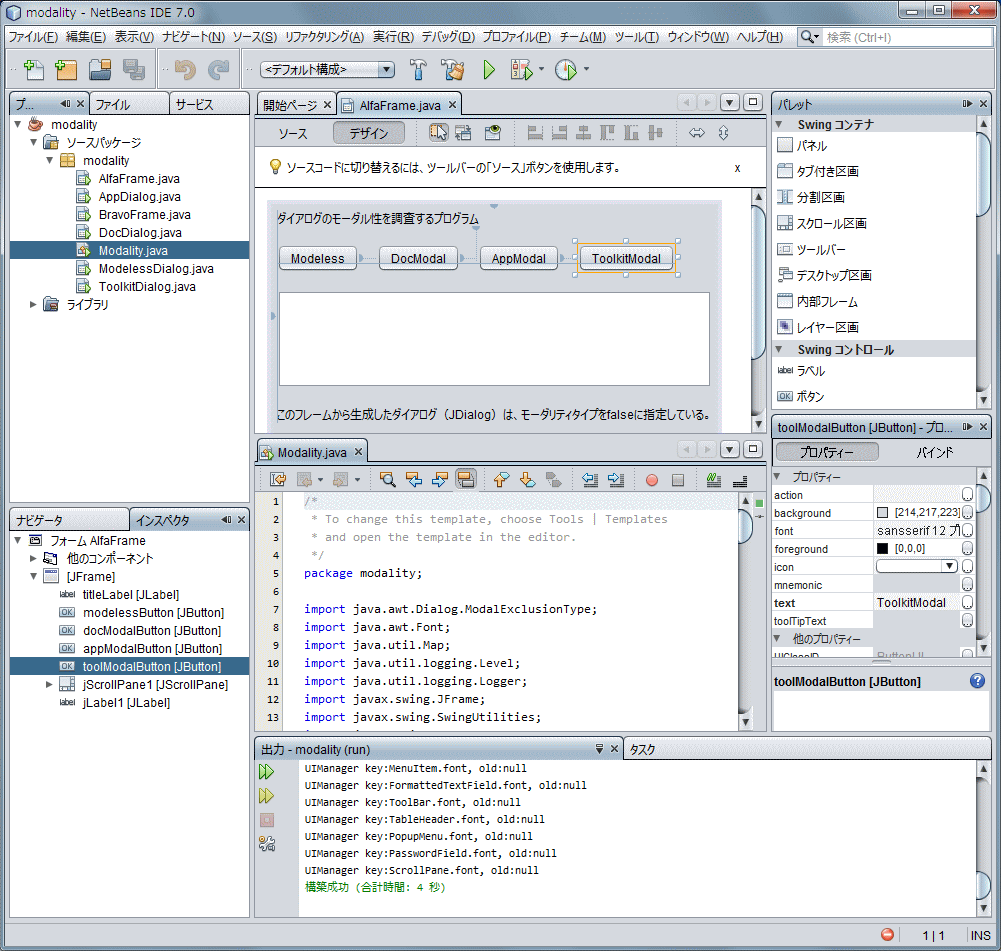
Task: Click the Preview Design icon in form toolbar
Action: point(492,133)
